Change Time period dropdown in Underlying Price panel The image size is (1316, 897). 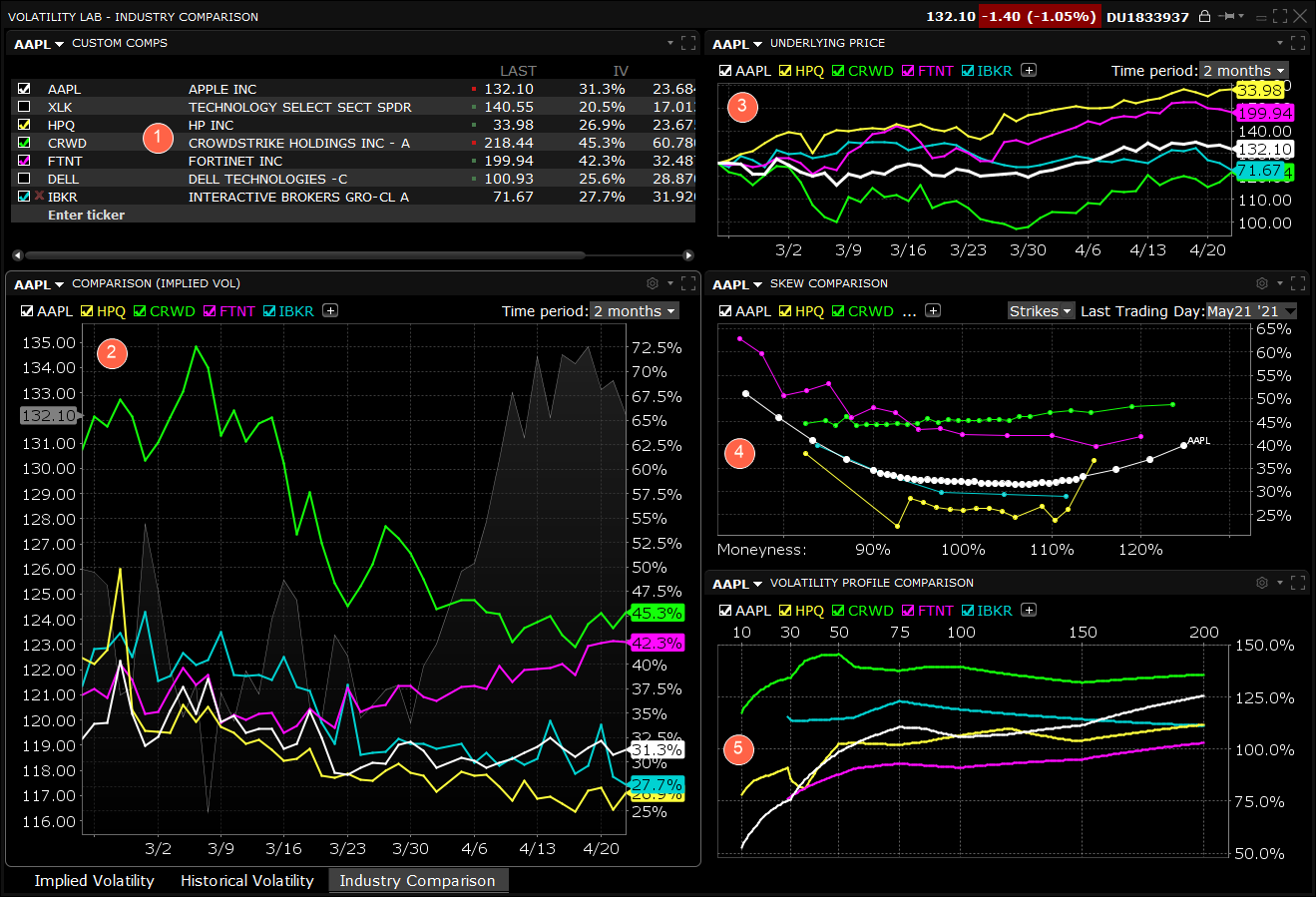[1243, 71]
